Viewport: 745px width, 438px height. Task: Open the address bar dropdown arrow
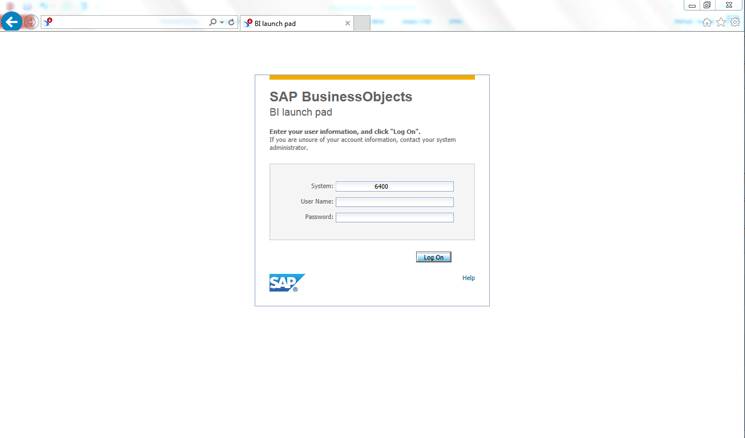[222, 22]
